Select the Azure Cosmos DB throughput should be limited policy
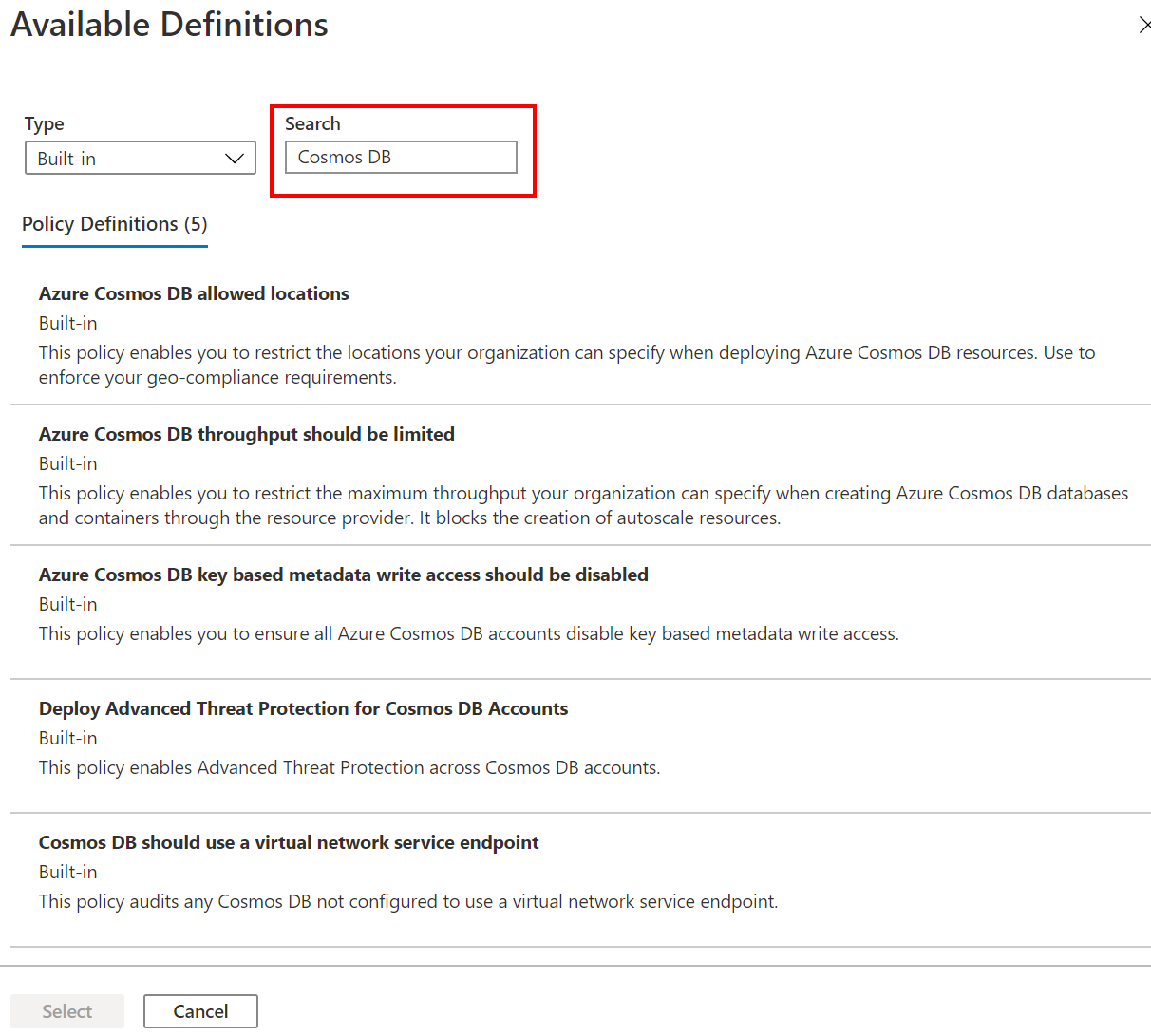This screenshot has height=1036, width=1151. tap(246, 434)
